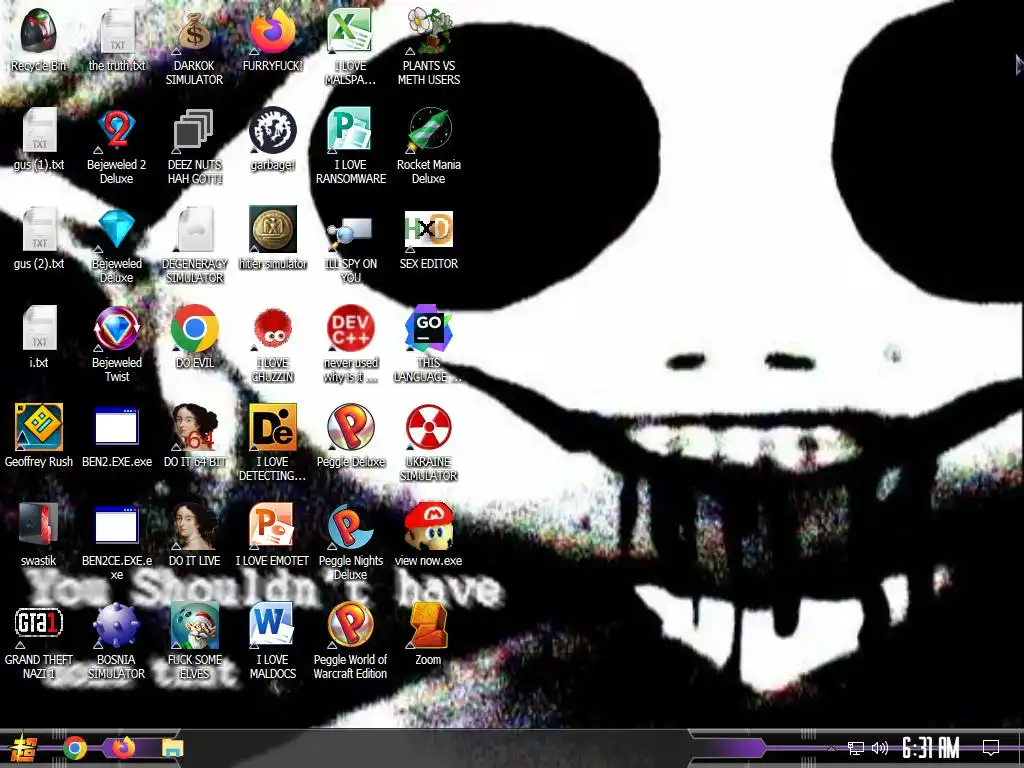Launch Chrome from the taskbar

(x=75, y=748)
